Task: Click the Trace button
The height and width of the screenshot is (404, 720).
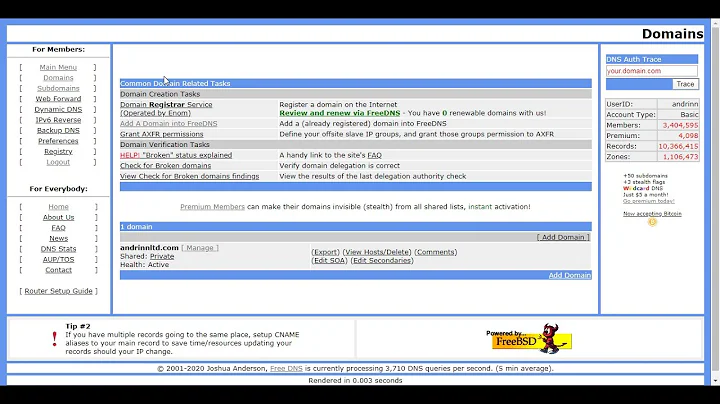Action: (685, 84)
